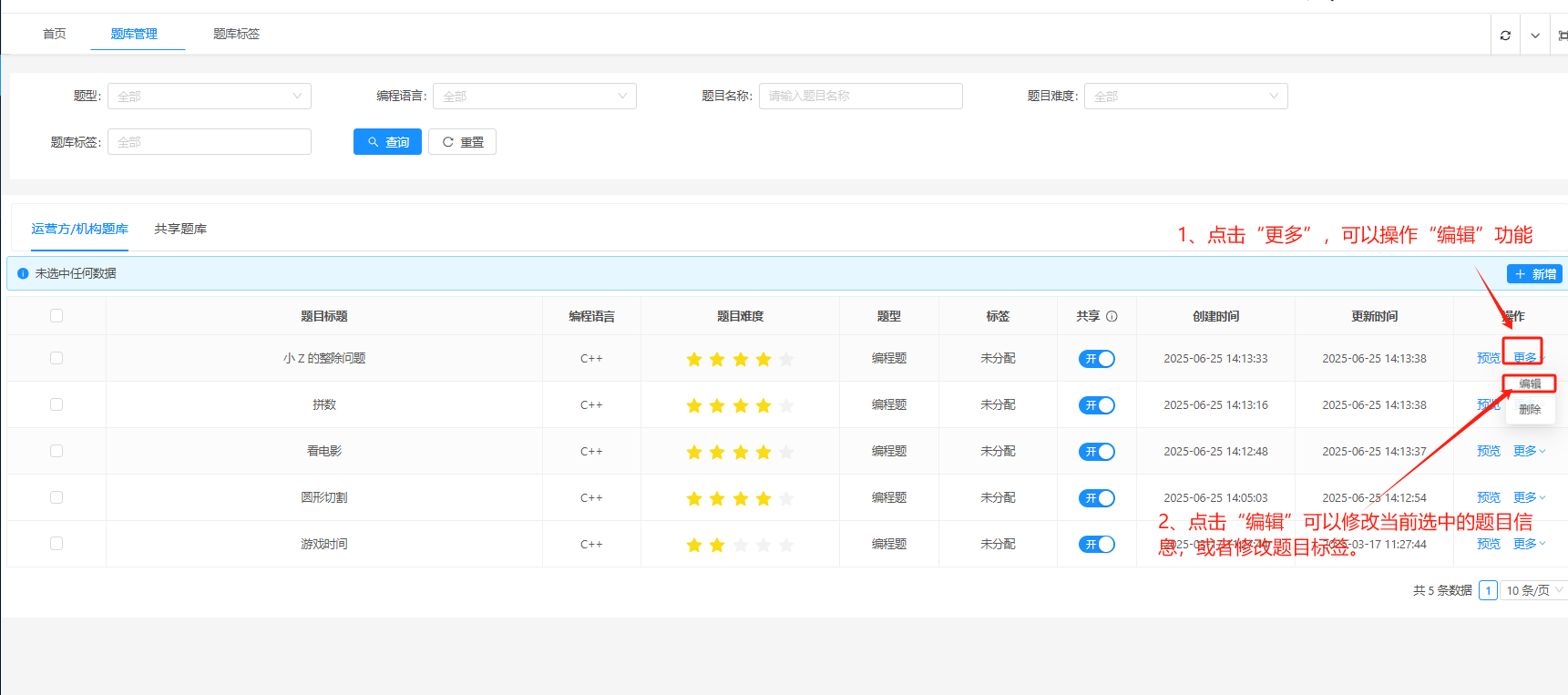Image resolution: width=1568 pixels, height=695 pixels.
Task: Select 编辑 in the more menu
Action: click(1530, 383)
